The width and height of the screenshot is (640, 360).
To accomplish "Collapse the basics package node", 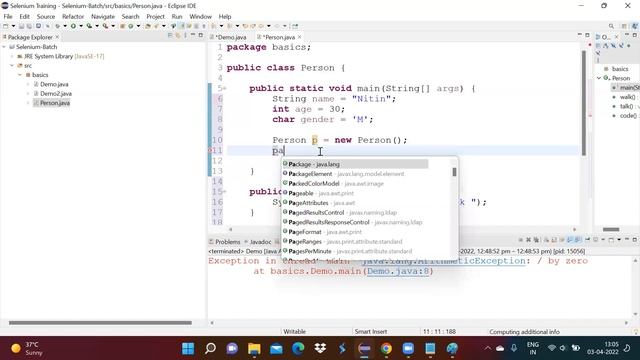I will pyautogui.click(x=20, y=75).
